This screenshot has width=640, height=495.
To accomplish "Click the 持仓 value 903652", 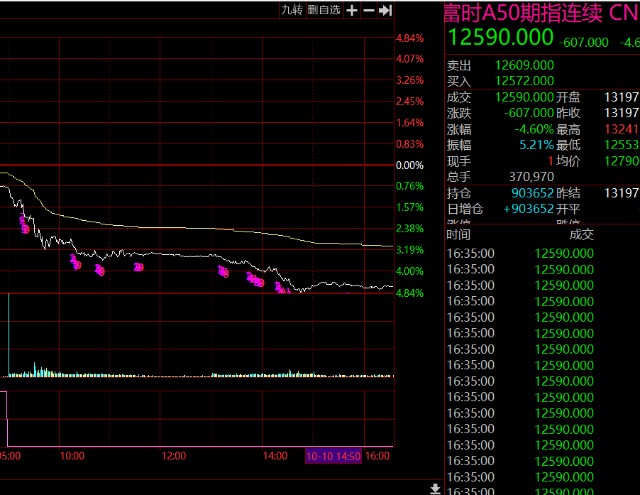I will pos(533,193).
